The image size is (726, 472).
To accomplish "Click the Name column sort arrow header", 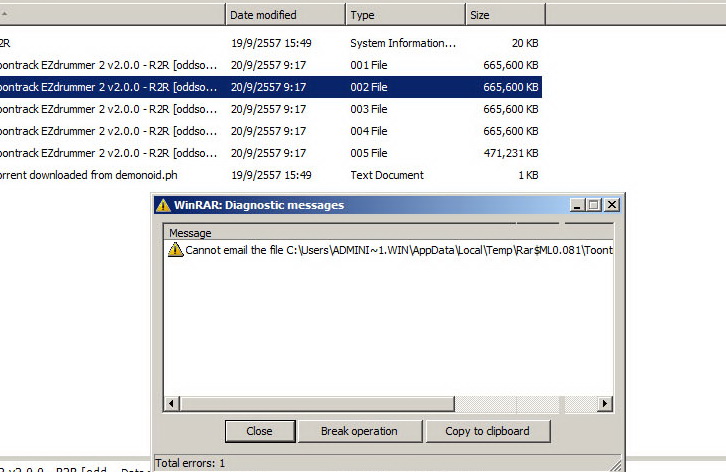I will (x=112, y=15).
